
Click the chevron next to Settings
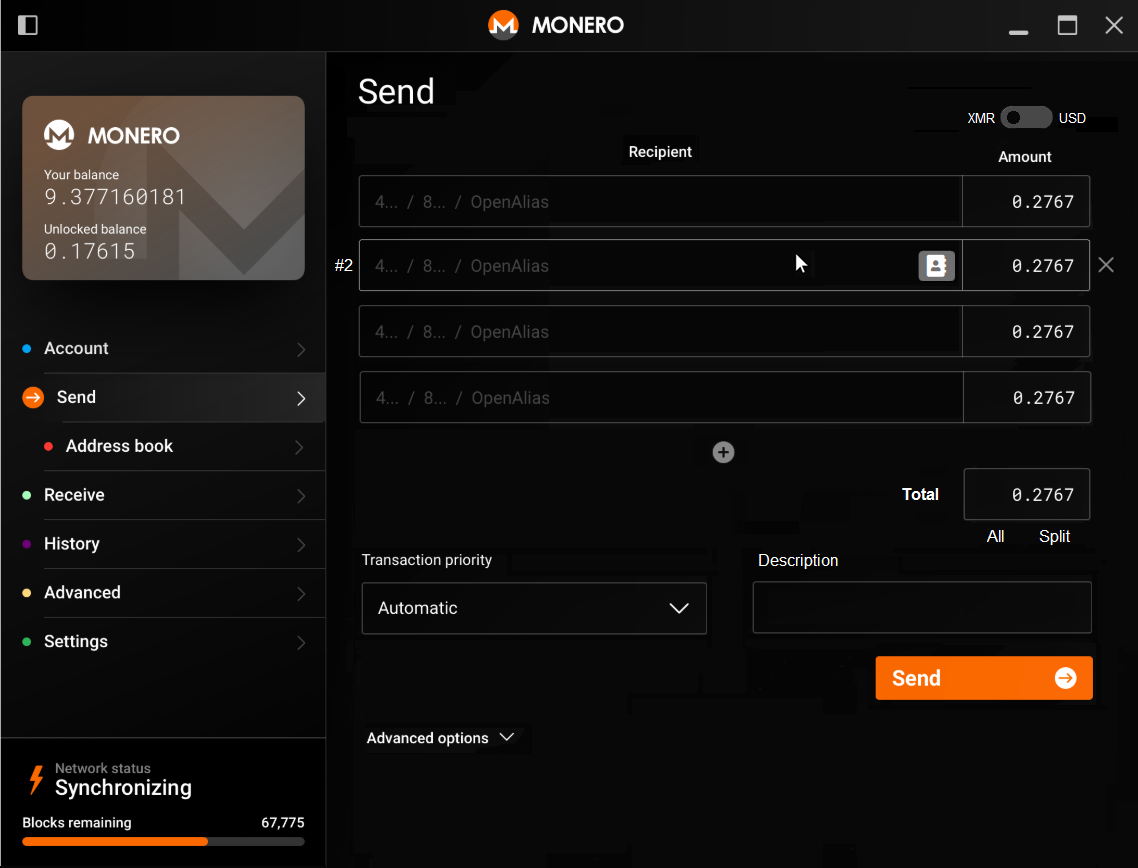point(300,642)
